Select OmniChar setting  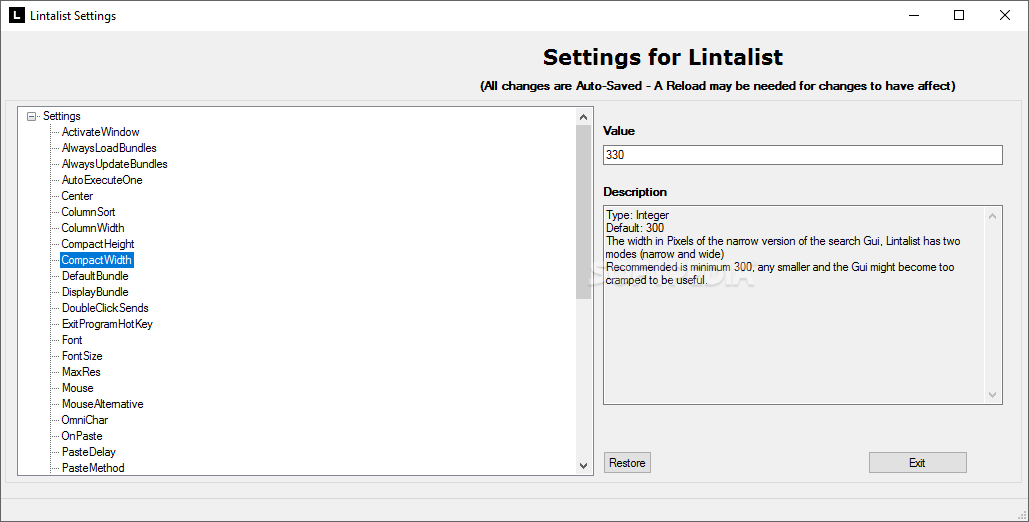pos(85,420)
